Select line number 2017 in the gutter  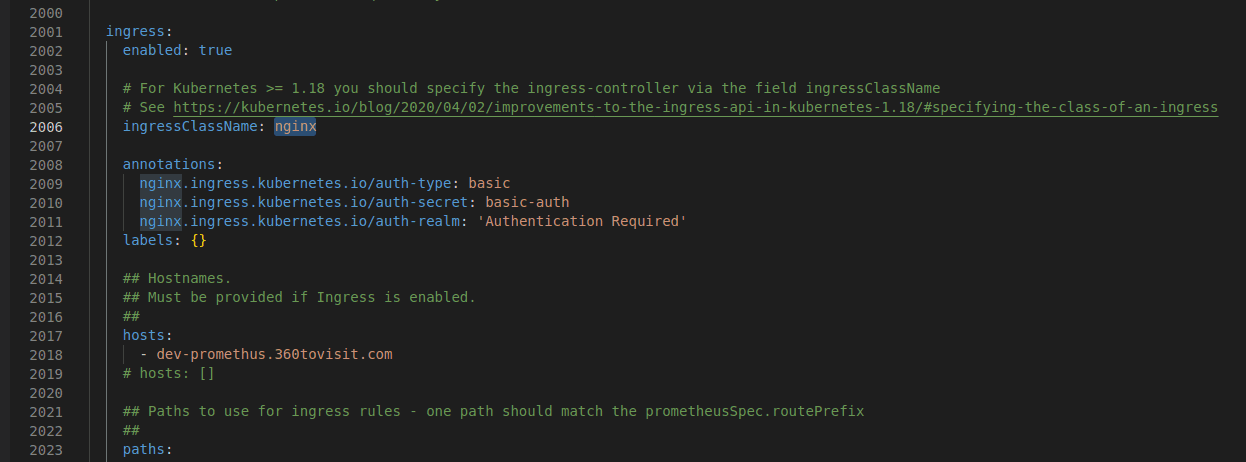pyautogui.click(x=46, y=336)
